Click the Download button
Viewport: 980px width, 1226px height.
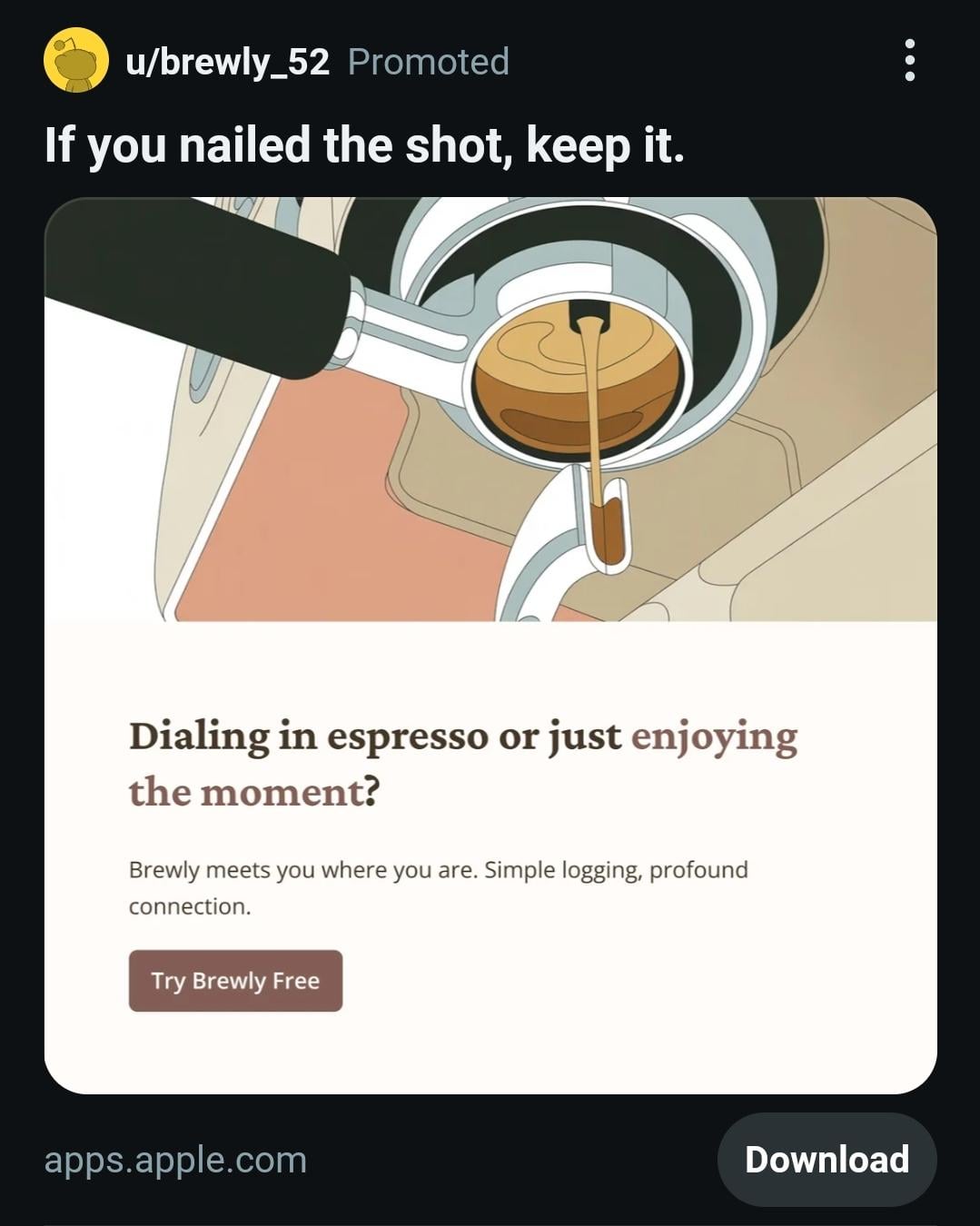coord(827,1160)
